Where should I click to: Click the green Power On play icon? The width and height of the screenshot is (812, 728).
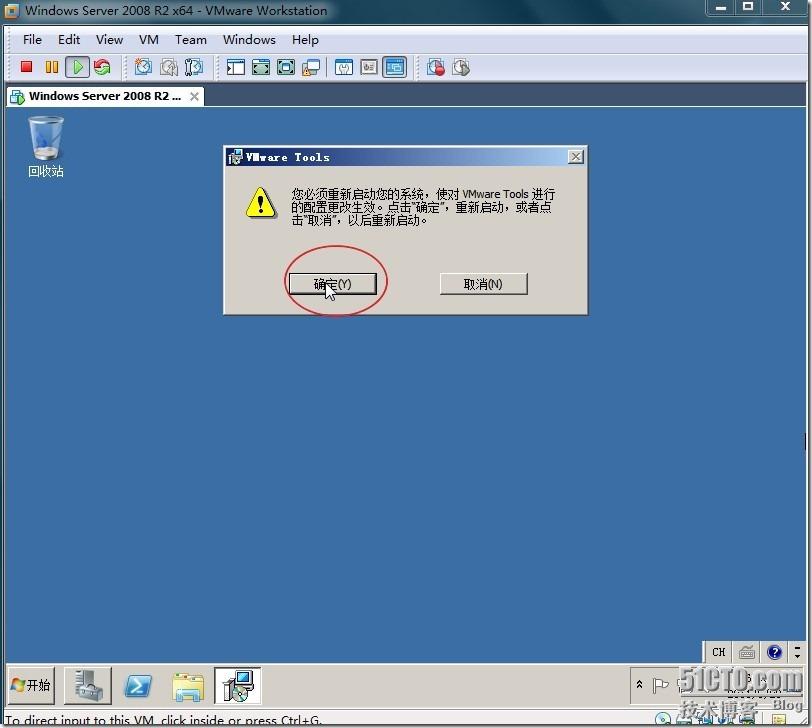[77, 67]
